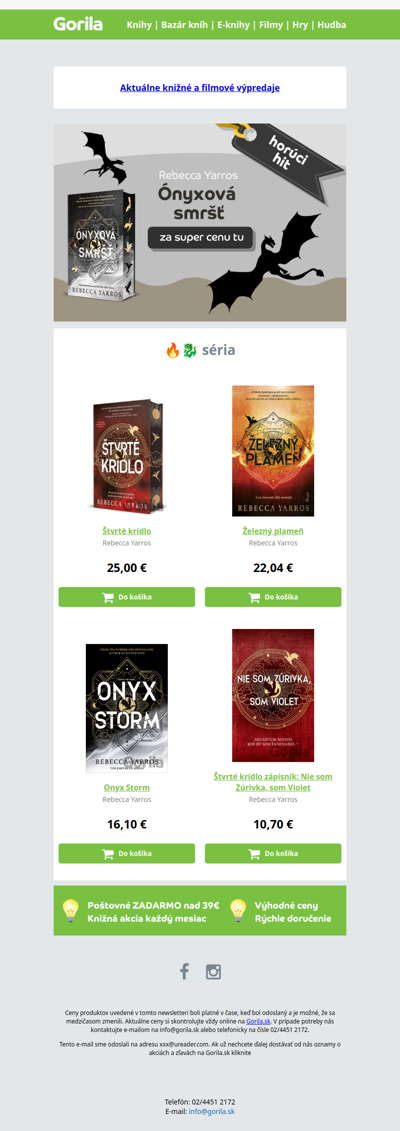Screen dimensions: 400x1131
Task: Open the Facebook icon link
Action: (x=185, y=971)
